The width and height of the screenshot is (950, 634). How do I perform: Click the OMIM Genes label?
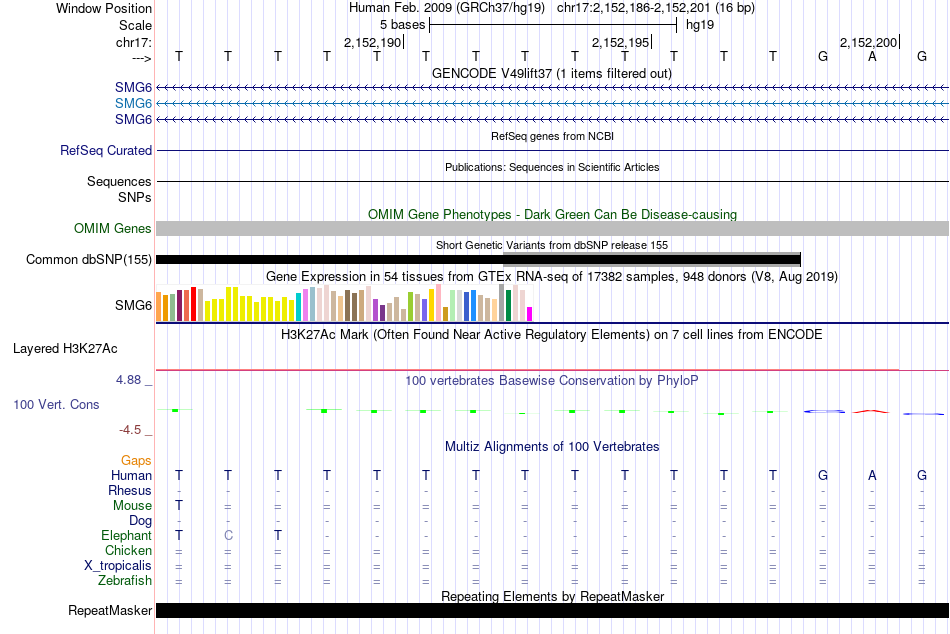113,229
